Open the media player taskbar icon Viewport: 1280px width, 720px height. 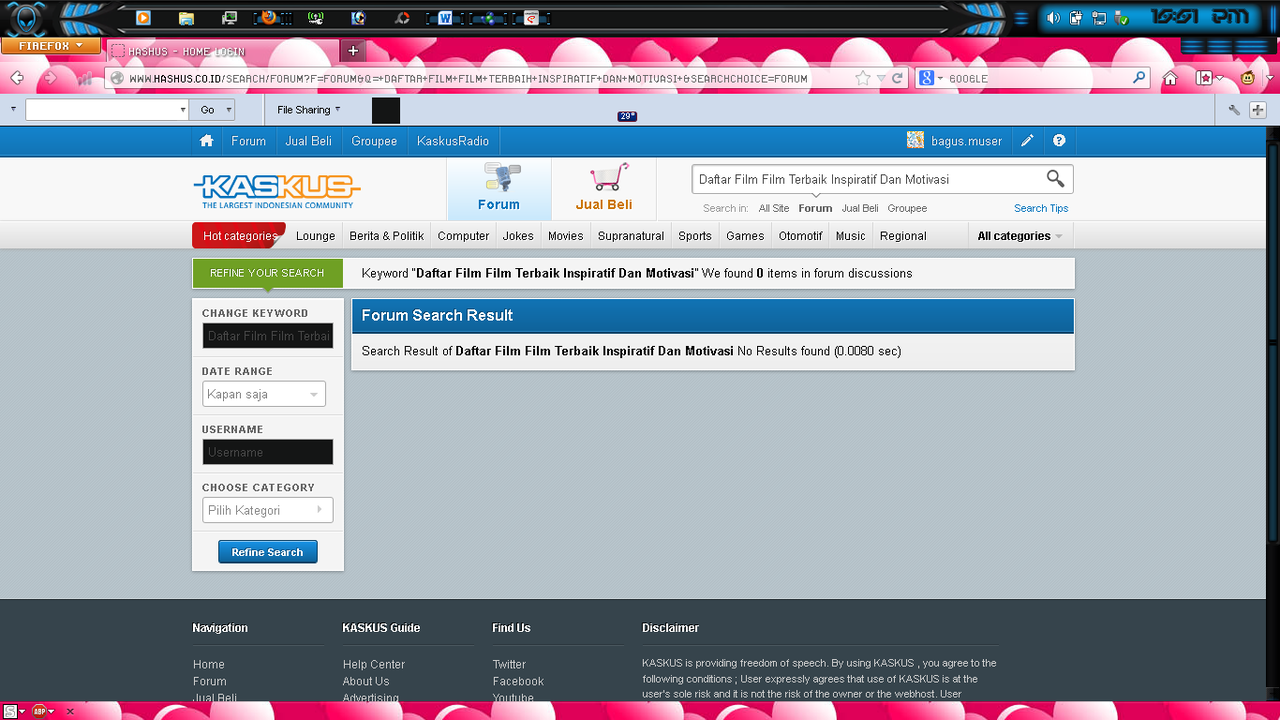click(143, 18)
